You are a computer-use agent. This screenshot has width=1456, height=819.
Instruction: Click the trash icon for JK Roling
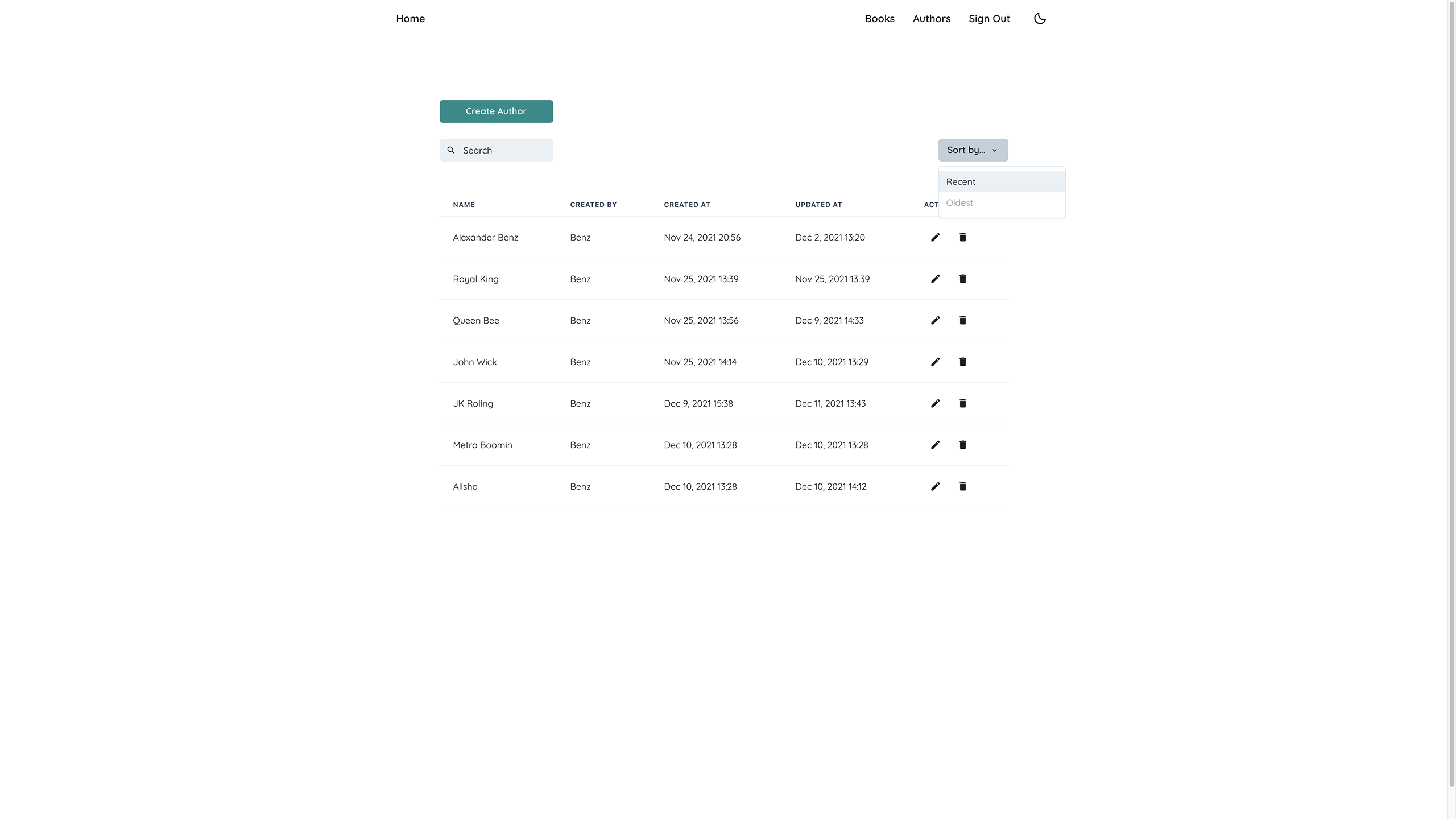pos(962,403)
